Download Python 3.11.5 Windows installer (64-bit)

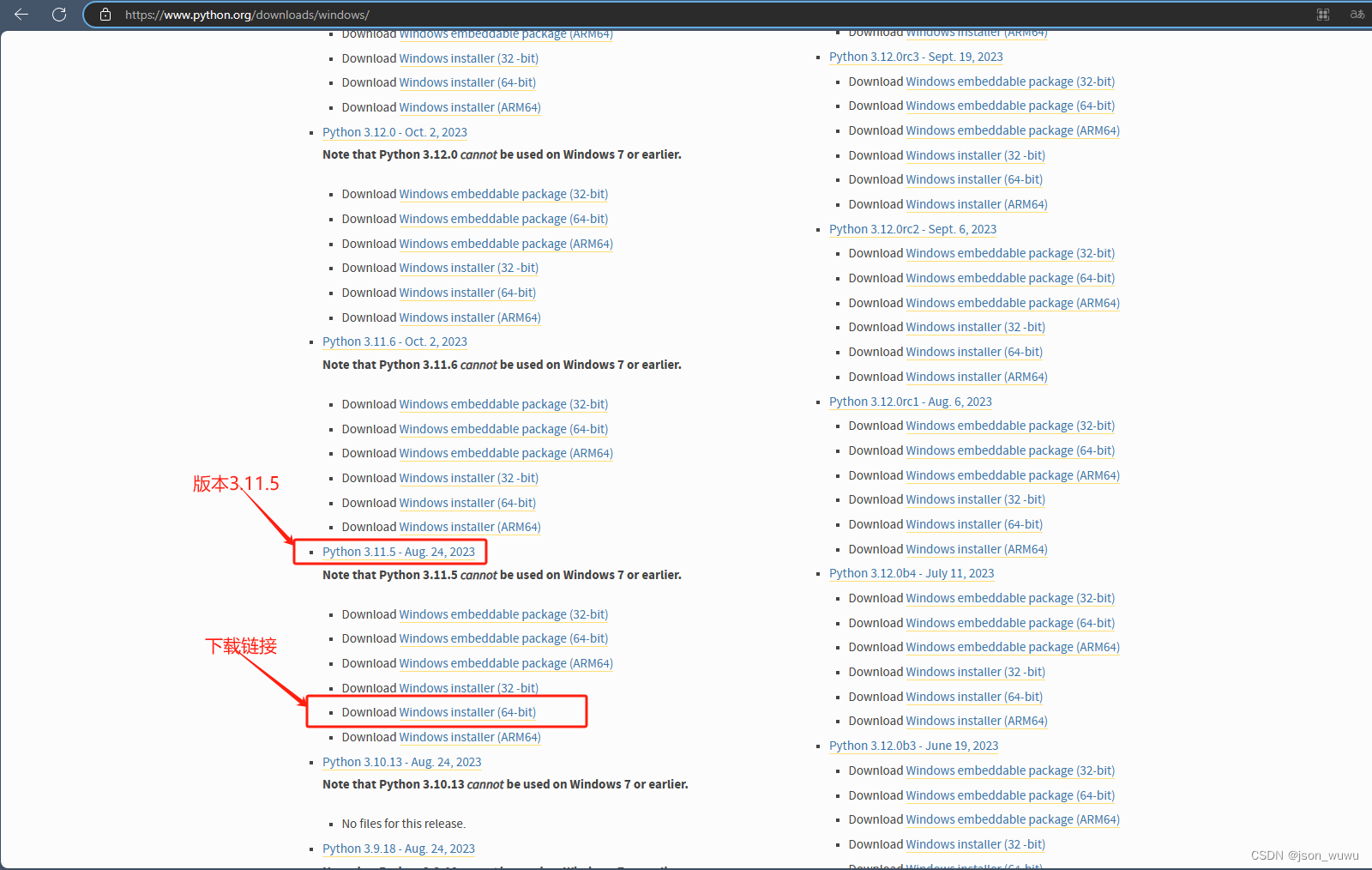click(467, 712)
